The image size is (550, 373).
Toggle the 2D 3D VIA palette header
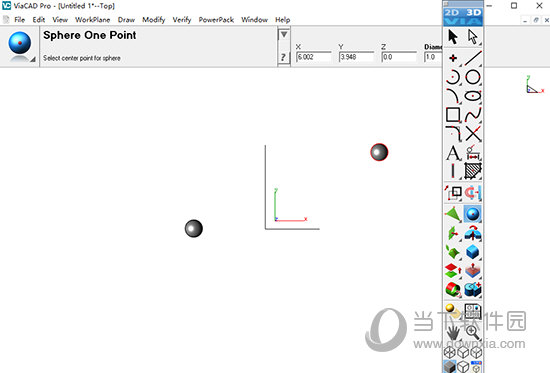point(463,16)
